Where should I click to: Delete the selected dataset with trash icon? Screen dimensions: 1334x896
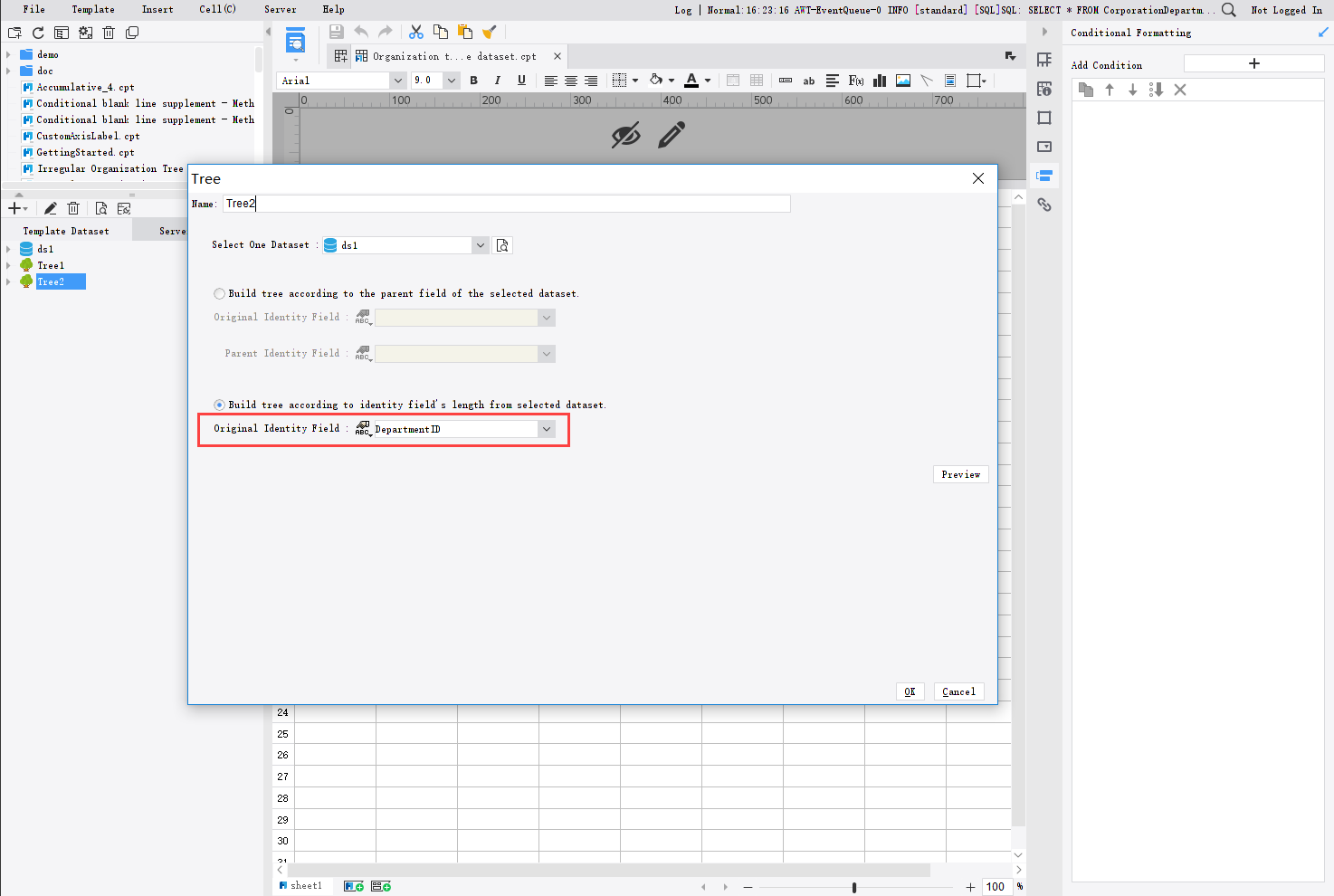(x=73, y=207)
